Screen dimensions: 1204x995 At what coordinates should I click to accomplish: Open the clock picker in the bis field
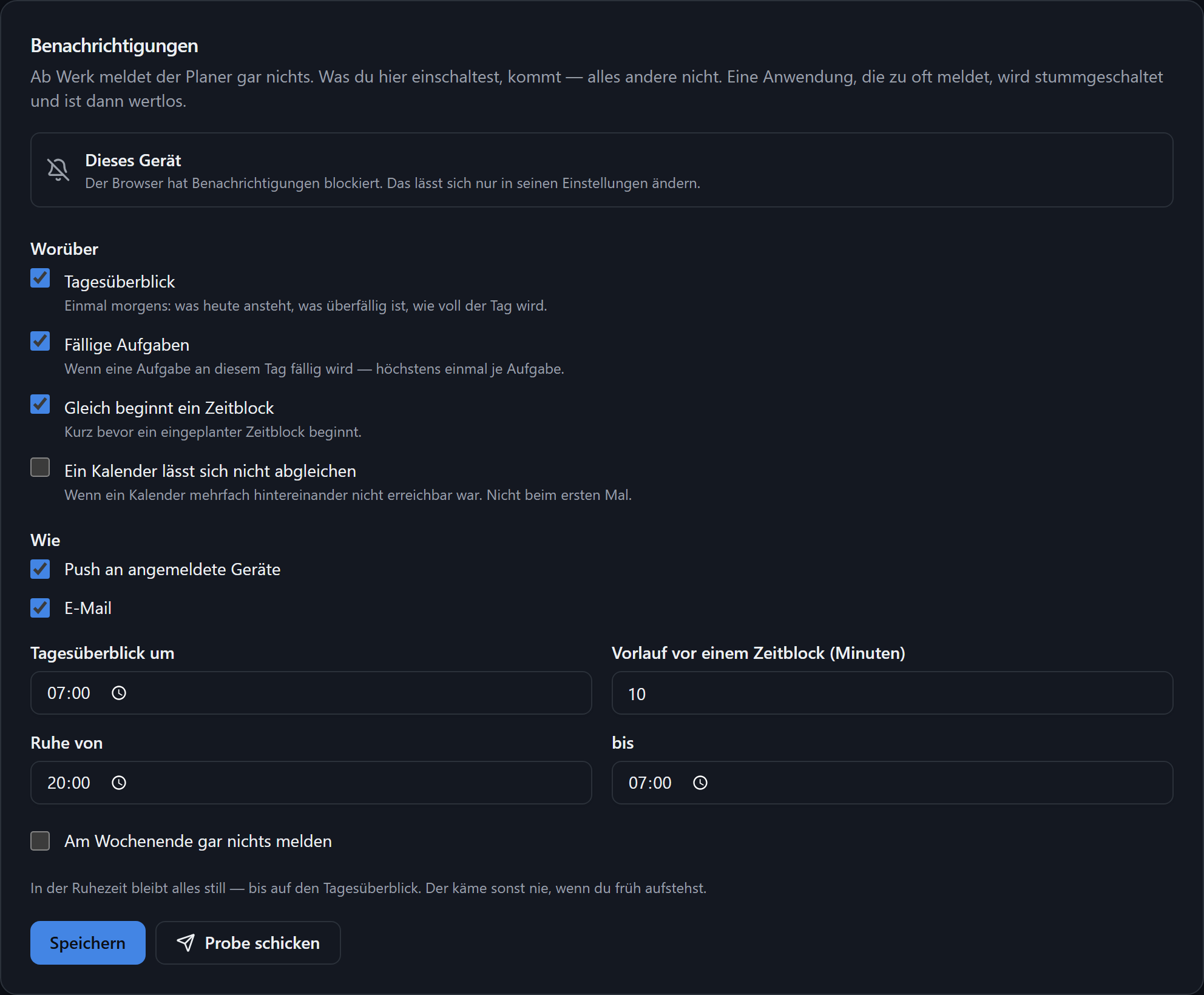[x=700, y=783]
